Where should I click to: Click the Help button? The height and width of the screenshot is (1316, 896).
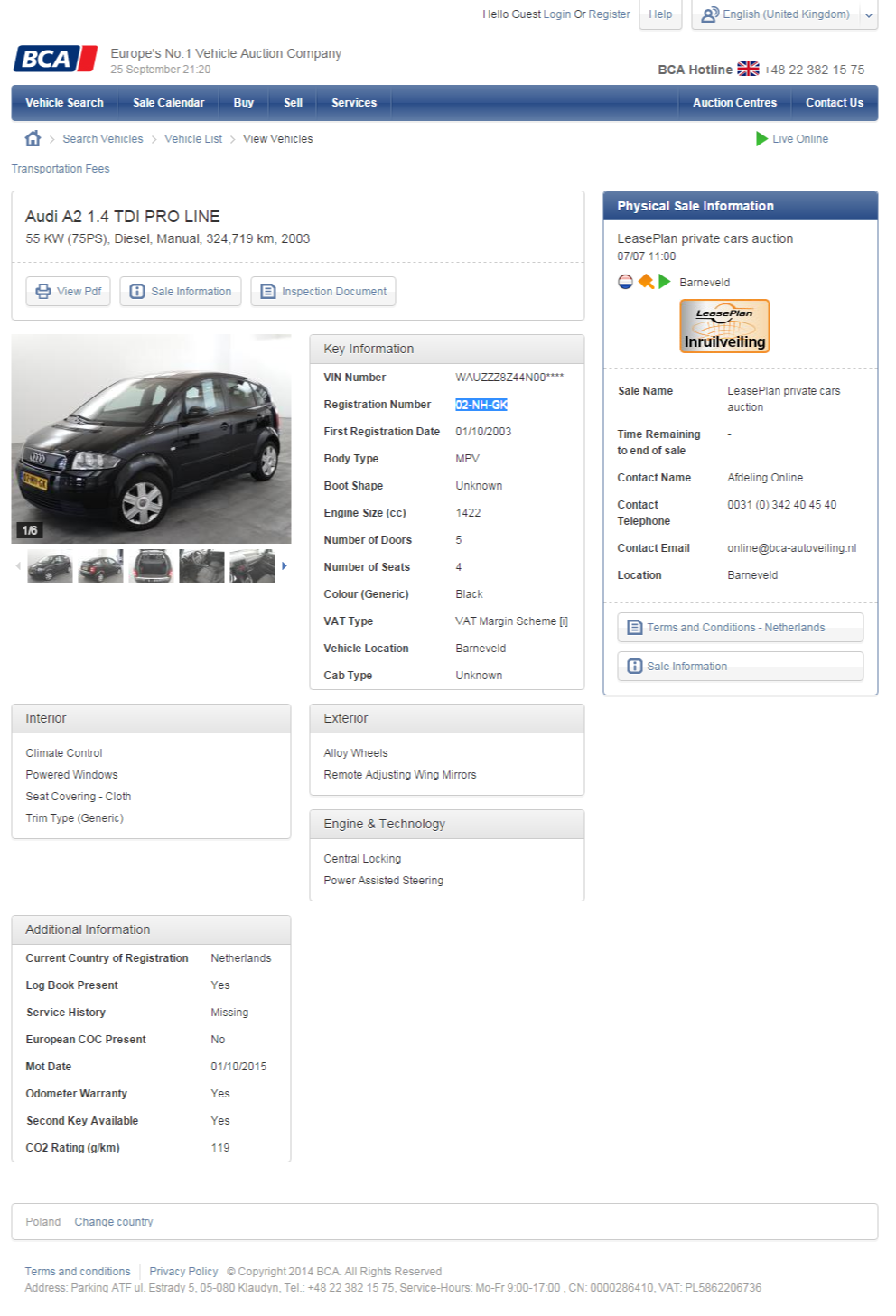tap(660, 14)
